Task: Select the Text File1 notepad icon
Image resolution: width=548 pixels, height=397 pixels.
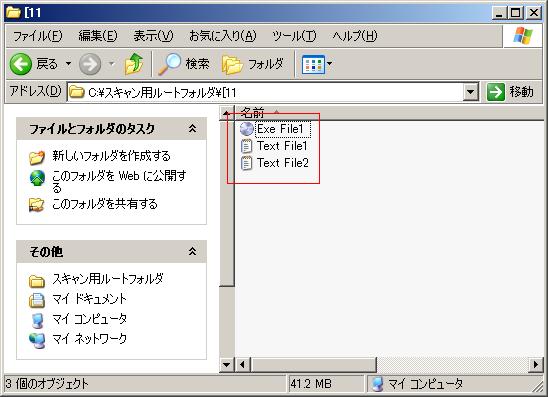Action: click(246, 146)
